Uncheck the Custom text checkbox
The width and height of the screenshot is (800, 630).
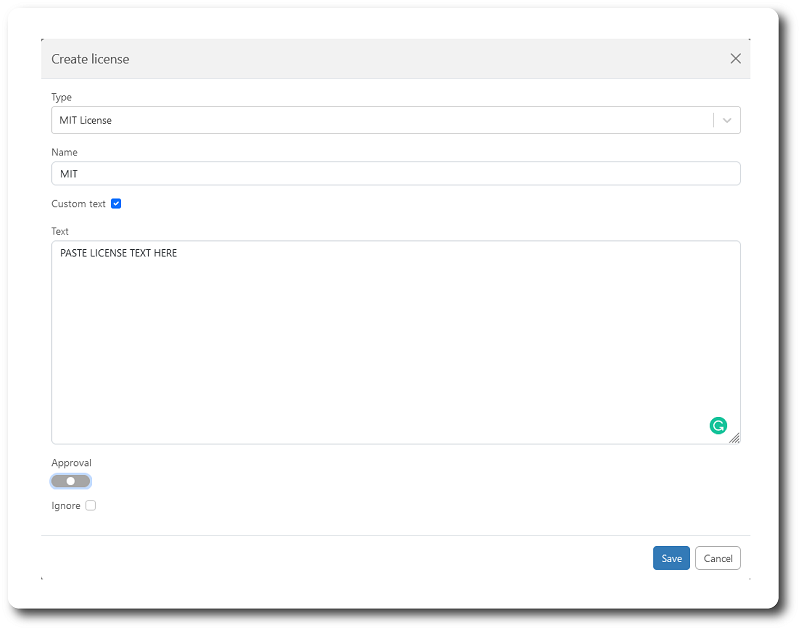(116, 204)
